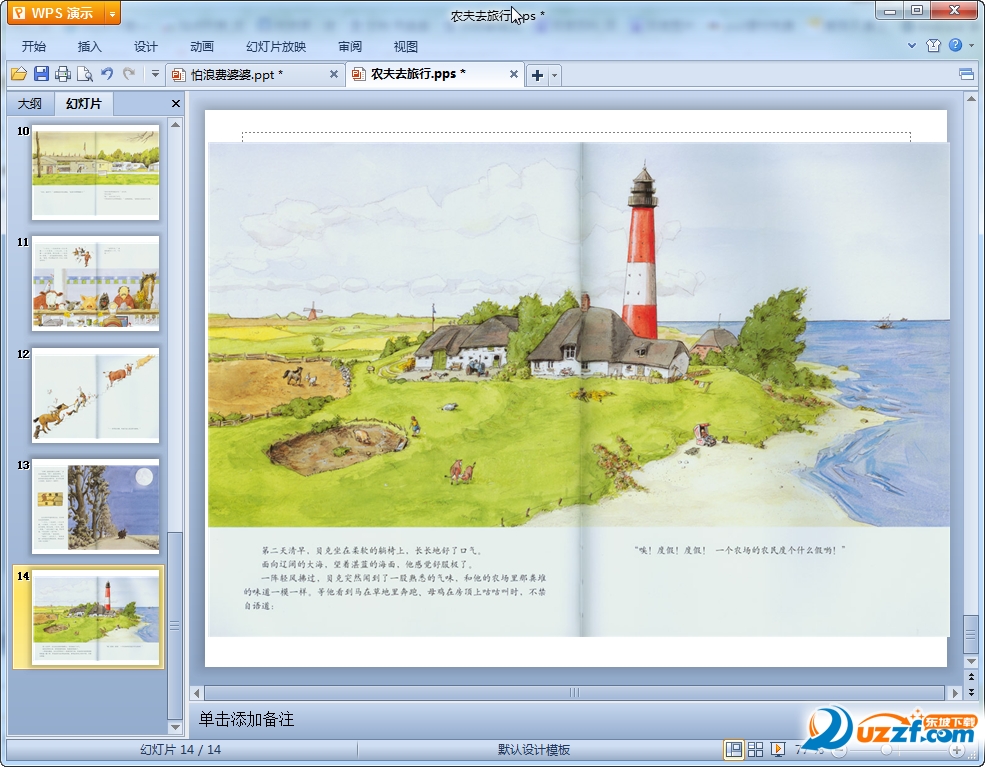The width and height of the screenshot is (985, 767).
Task: Select the lighthouse picture on the slide
Action: click(579, 389)
